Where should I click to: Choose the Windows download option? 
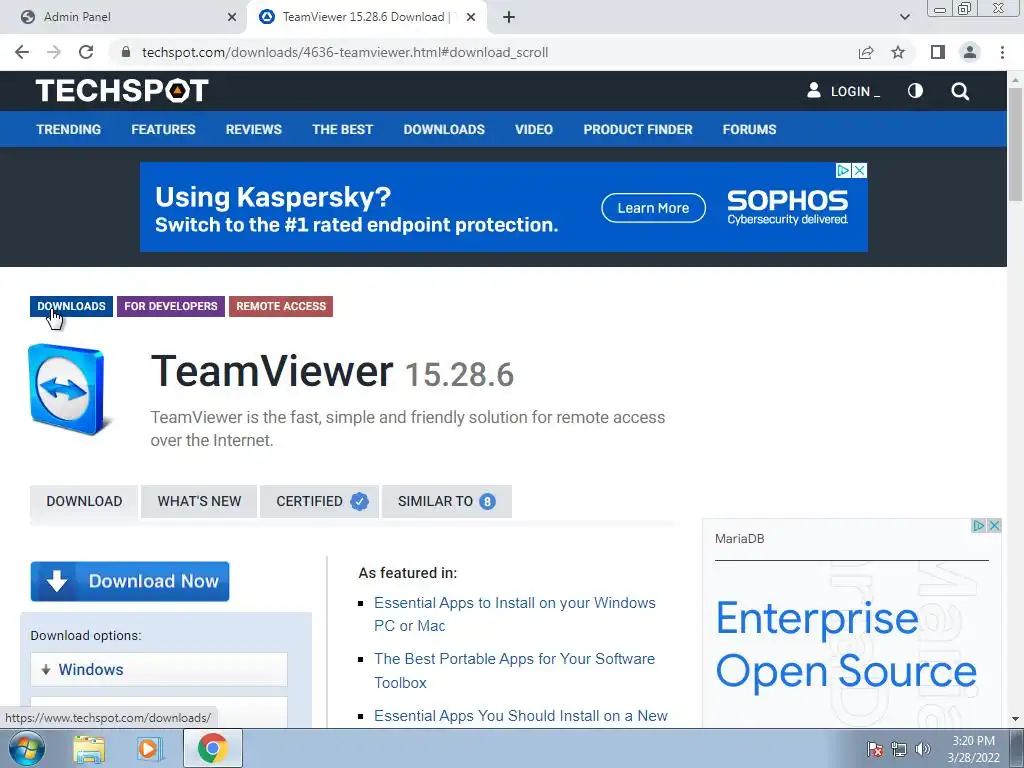pos(159,669)
